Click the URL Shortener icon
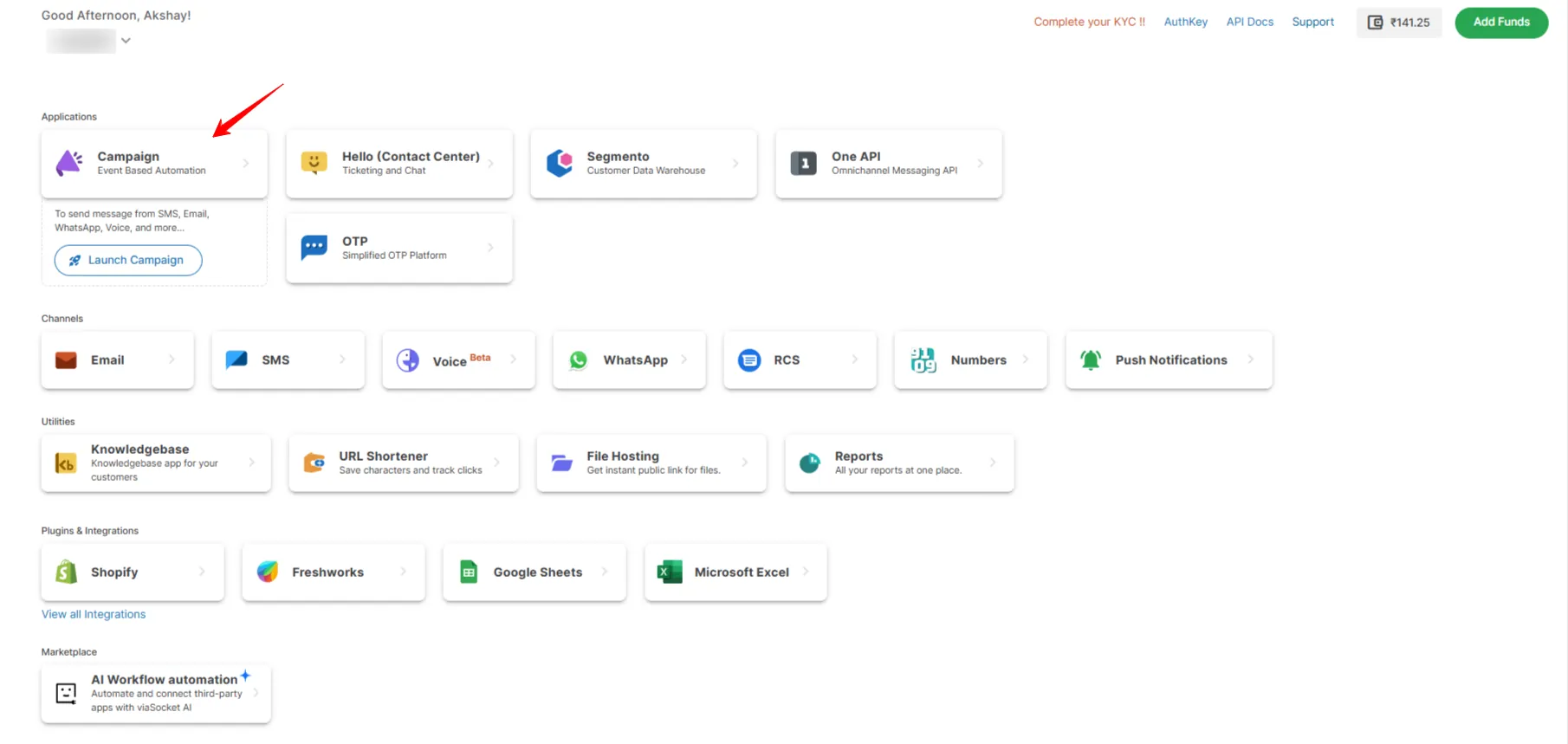The image size is (1568, 744). click(314, 463)
